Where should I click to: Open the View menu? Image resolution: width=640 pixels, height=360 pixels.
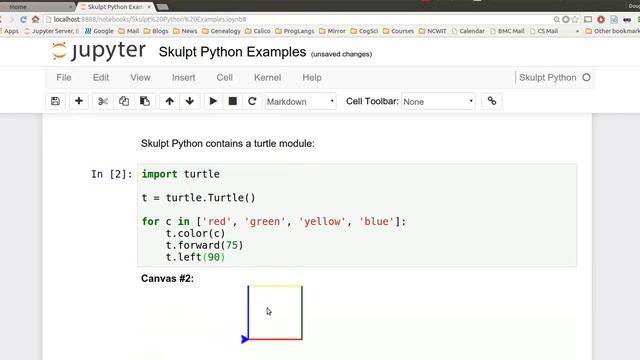coord(140,78)
